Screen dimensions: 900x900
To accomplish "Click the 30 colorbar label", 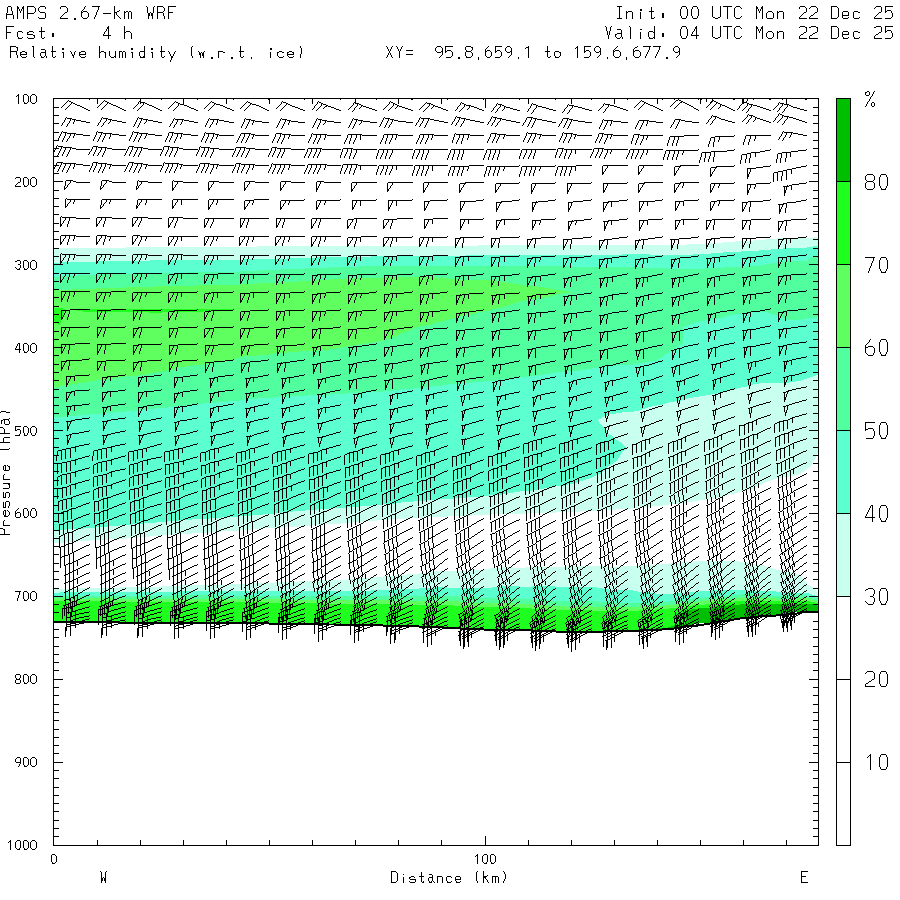I will pos(876,597).
